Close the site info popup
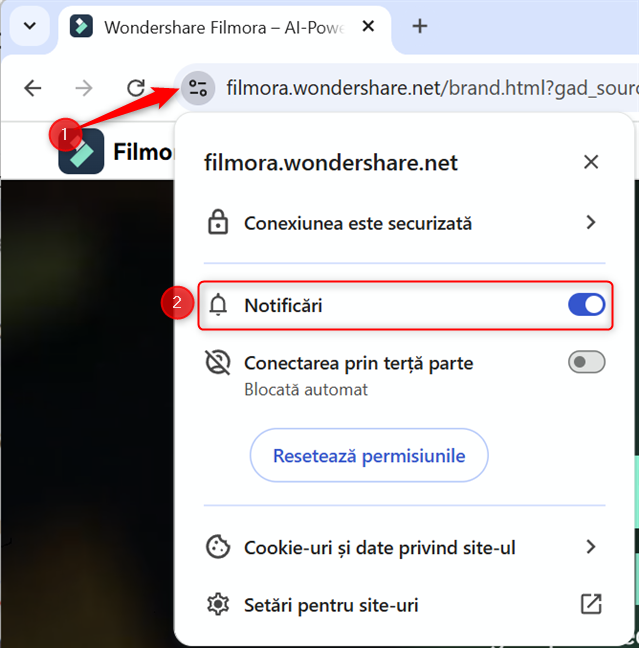639x648 pixels. tap(591, 162)
